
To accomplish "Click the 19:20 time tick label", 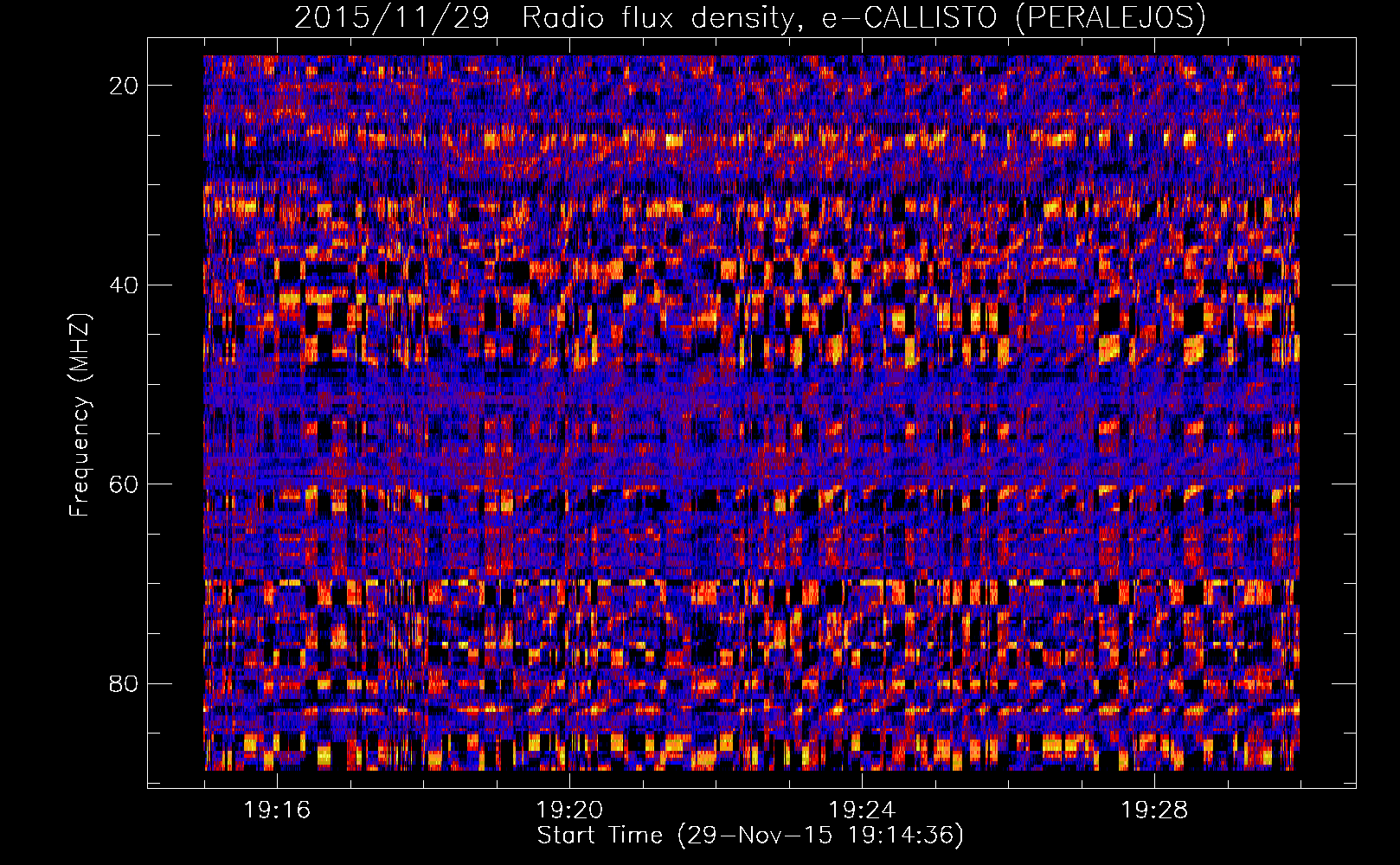I will coord(569,811).
